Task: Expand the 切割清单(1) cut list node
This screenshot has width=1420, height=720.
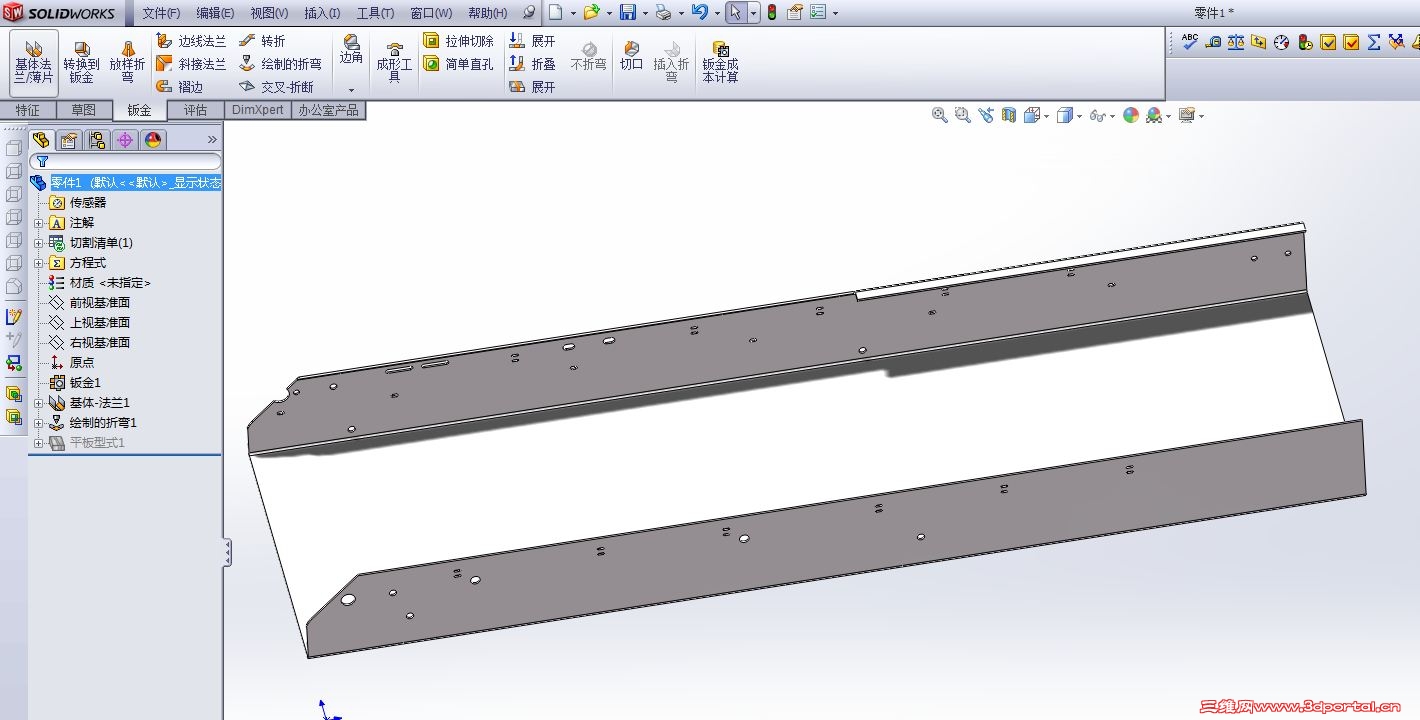Action: pos(39,243)
